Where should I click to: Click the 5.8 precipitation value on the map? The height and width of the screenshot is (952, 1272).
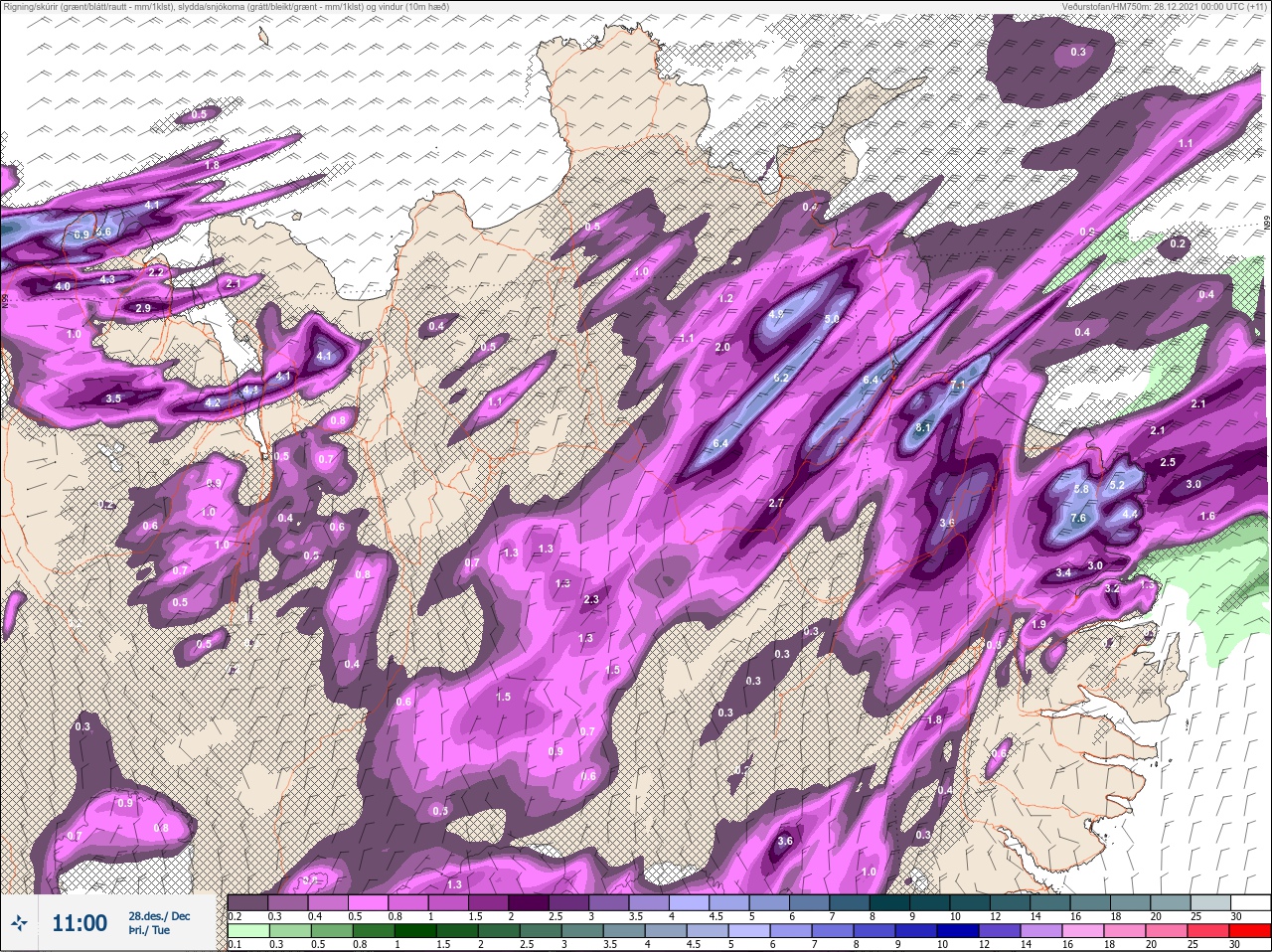click(1082, 489)
